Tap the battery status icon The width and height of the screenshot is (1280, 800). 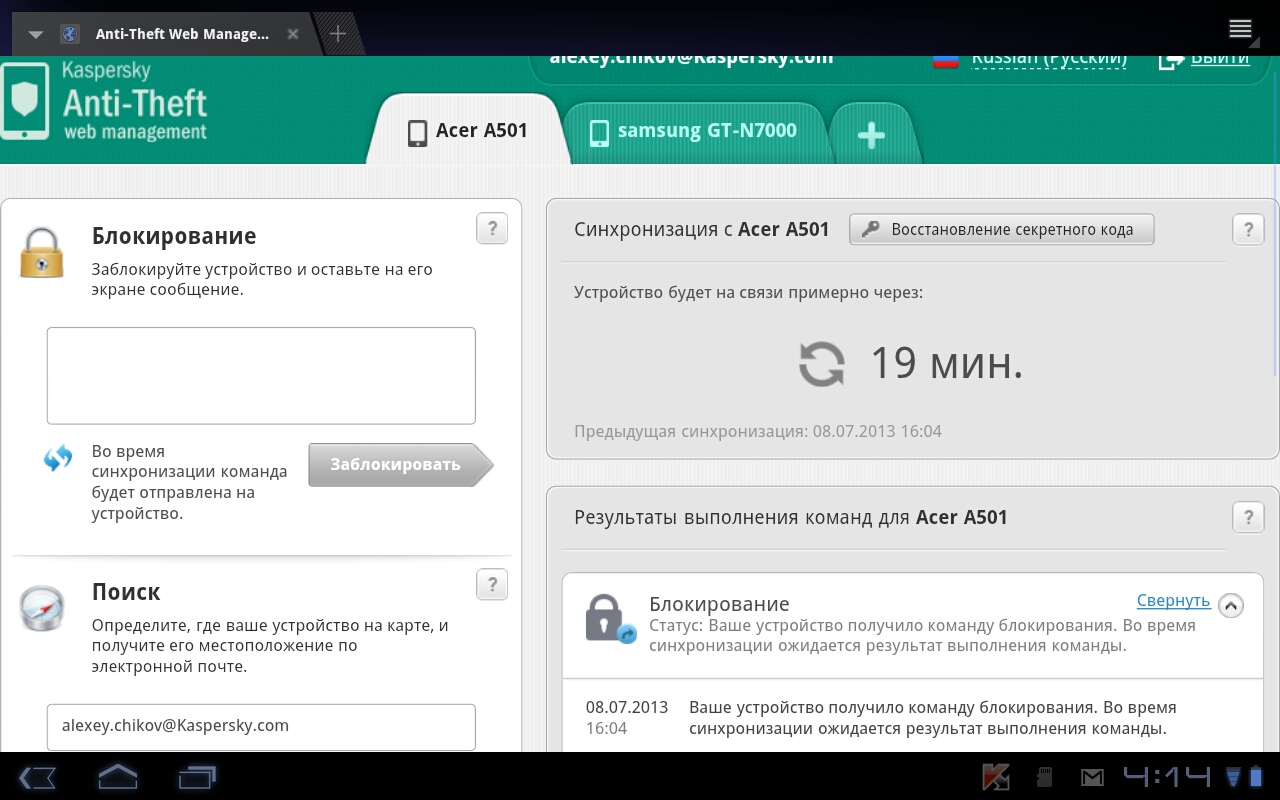1256,777
